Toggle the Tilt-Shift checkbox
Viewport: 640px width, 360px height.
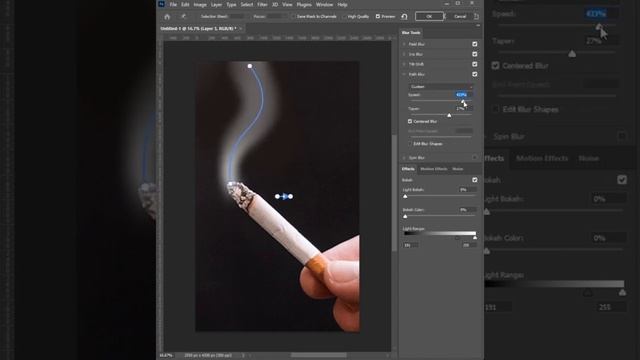(x=475, y=64)
